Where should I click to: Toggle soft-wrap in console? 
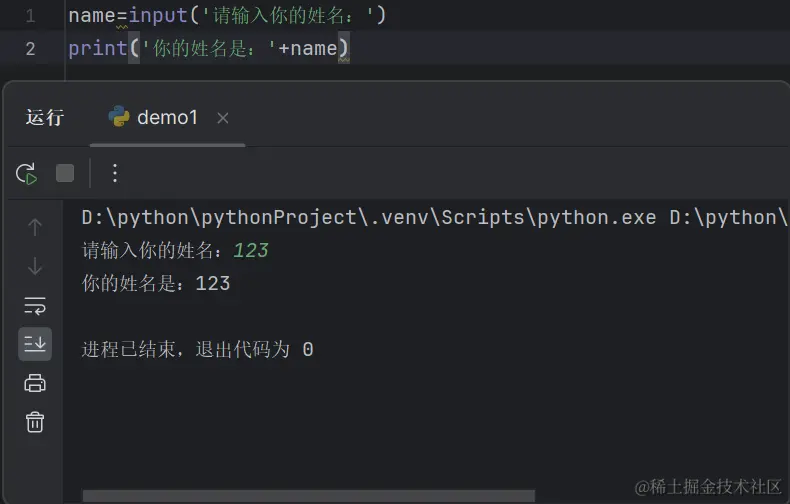[x=35, y=305]
